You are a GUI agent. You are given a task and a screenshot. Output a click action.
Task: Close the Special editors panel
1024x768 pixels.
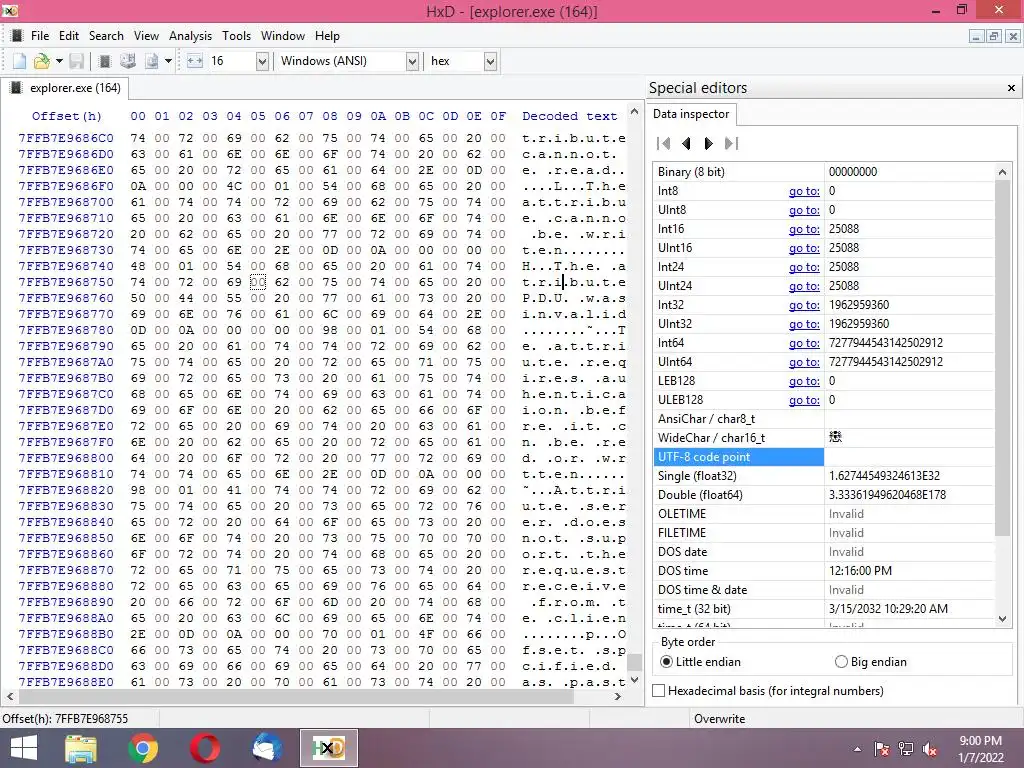click(x=1011, y=88)
